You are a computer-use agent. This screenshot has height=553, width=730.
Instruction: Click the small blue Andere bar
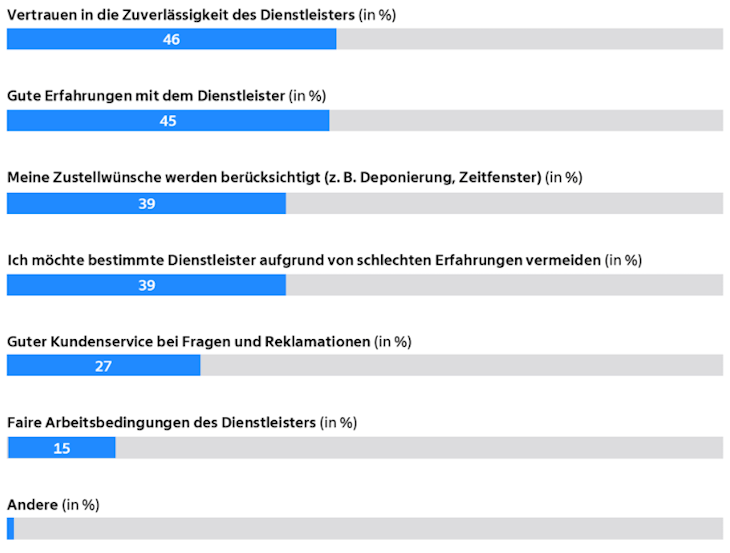click(10, 529)
